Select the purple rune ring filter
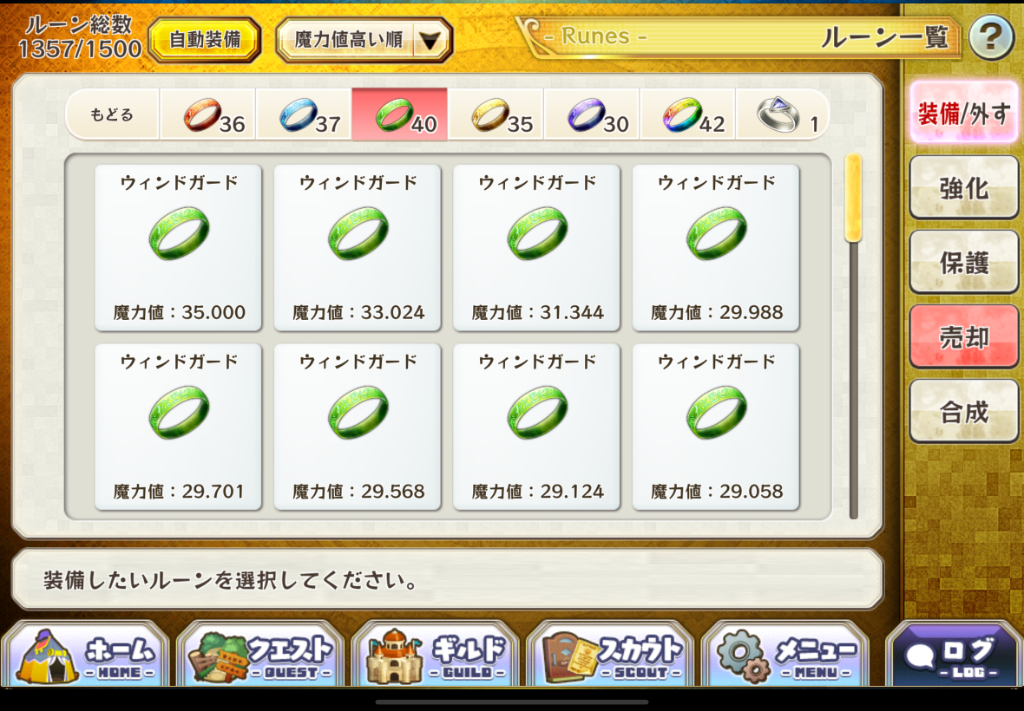The width and height of the screenshot is (1024, 711). click(592, 115)
